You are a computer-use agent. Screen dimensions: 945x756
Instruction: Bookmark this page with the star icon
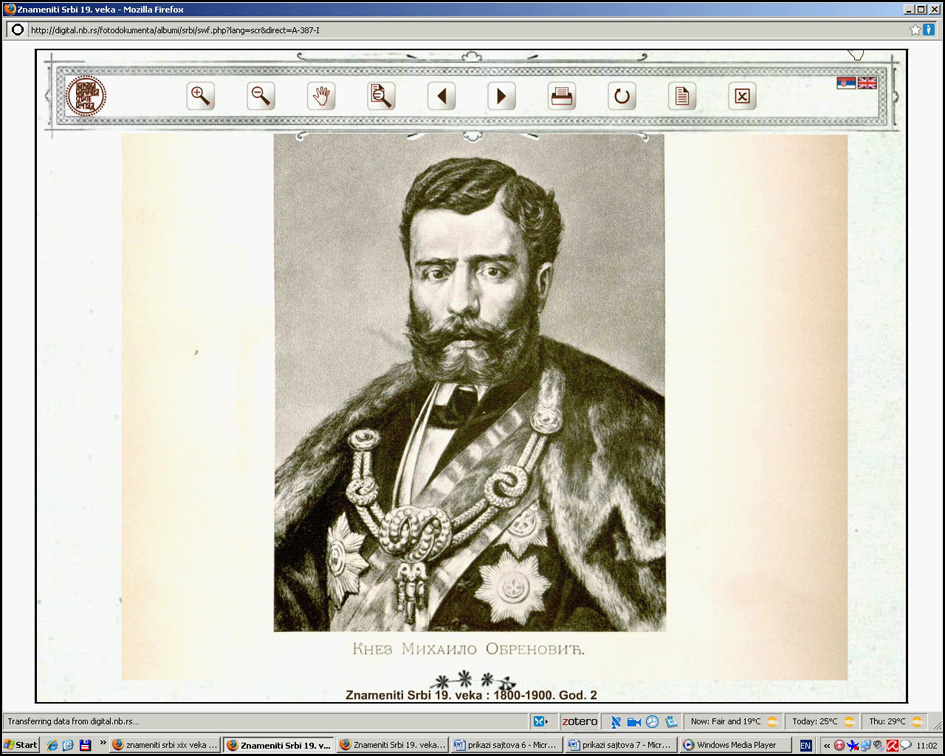tap(915, 30)
